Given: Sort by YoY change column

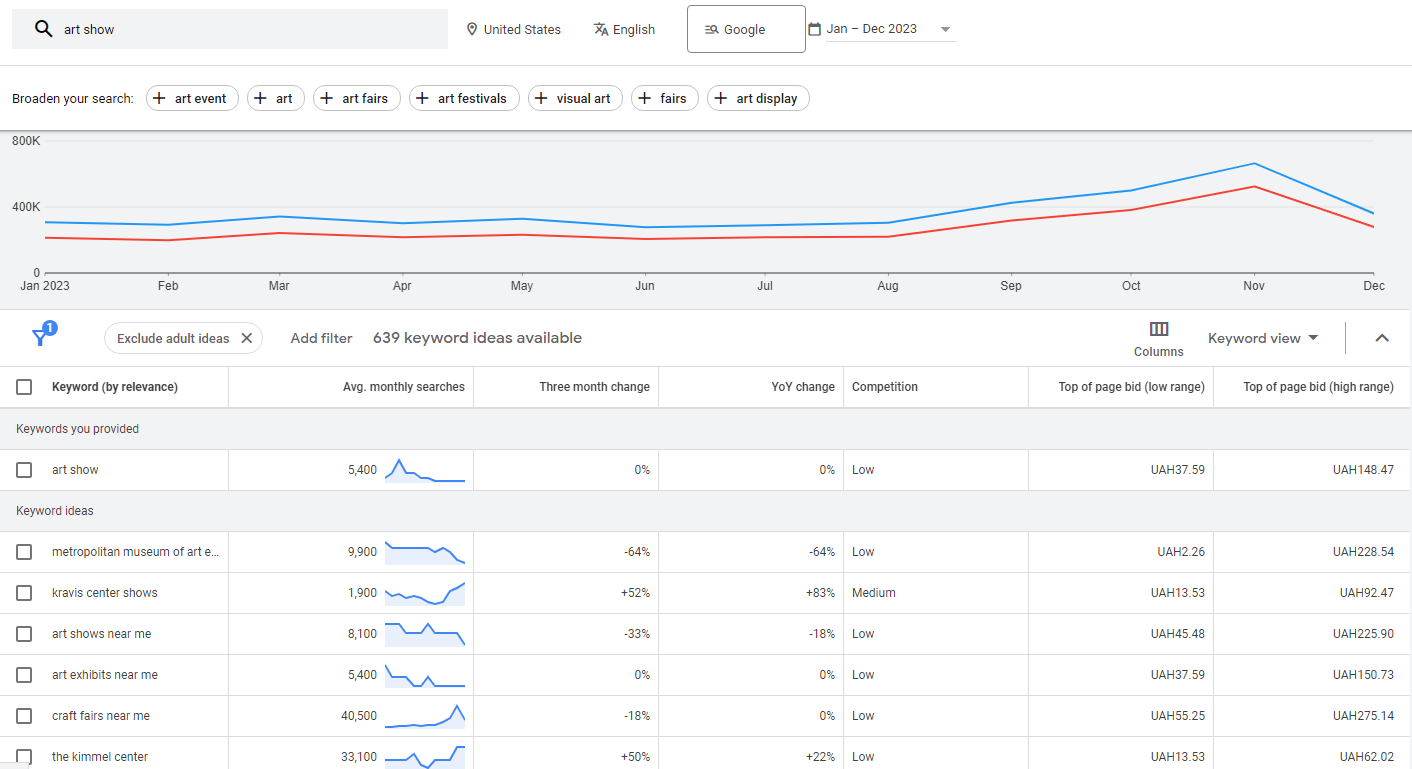Looking at the screenshot, I should (x=802, y=387).
